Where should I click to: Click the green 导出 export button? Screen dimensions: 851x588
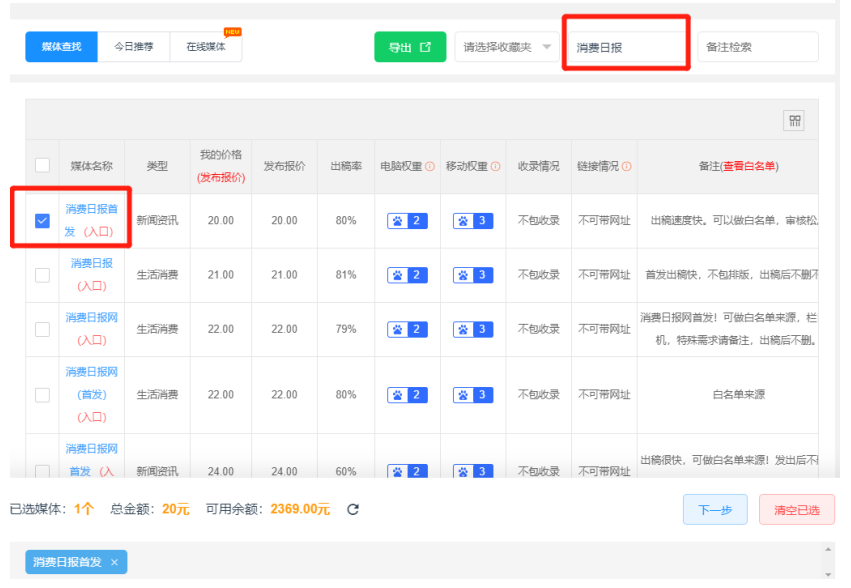pyautogui.click(x=409, y=47)
